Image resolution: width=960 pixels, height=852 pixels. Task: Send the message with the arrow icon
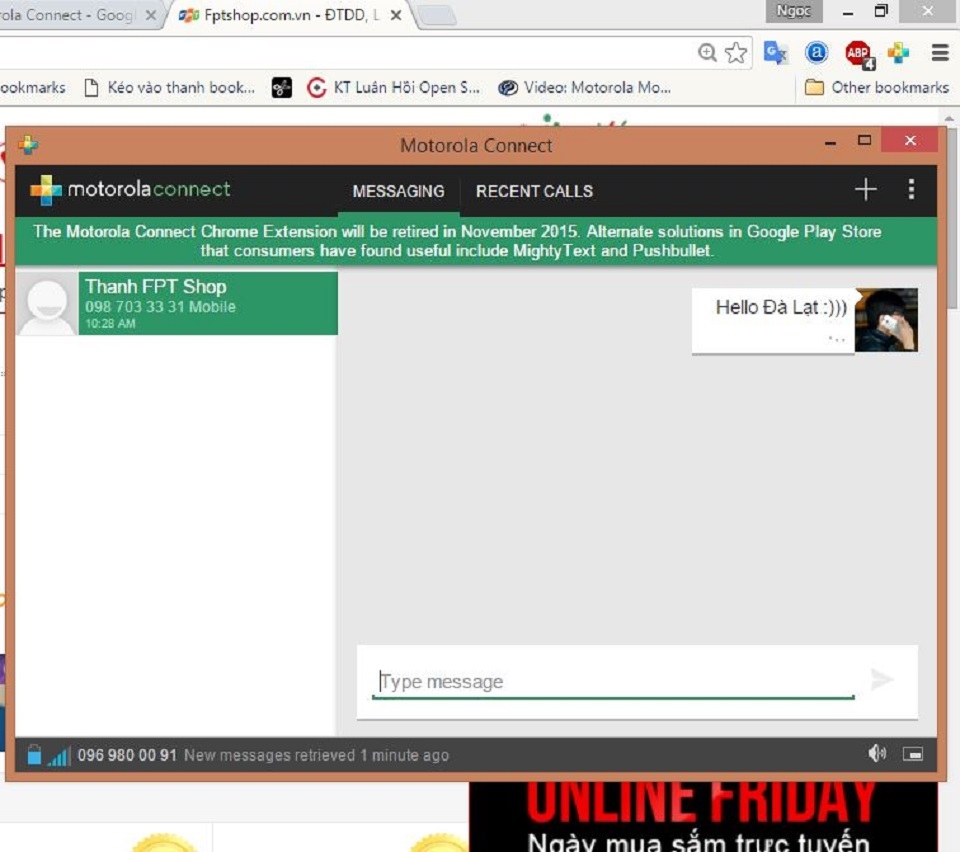point(882,679)
